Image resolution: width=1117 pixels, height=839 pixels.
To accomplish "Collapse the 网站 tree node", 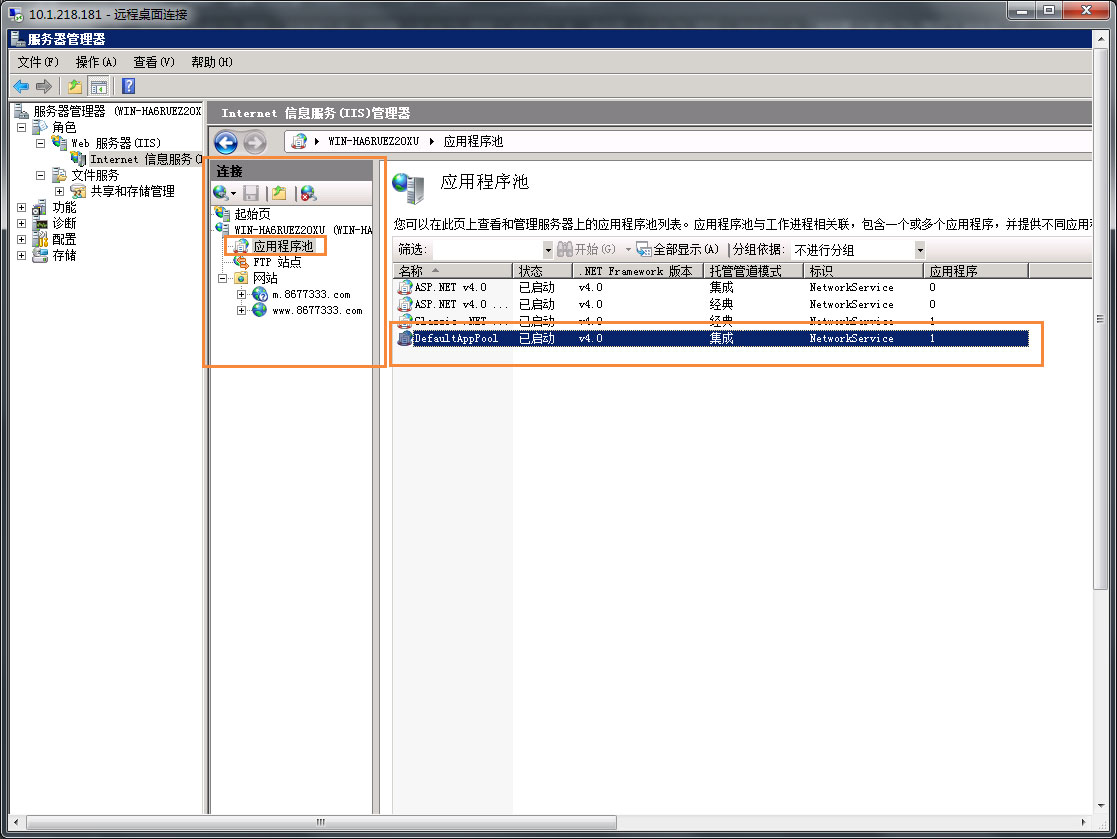I will (224, 278).
